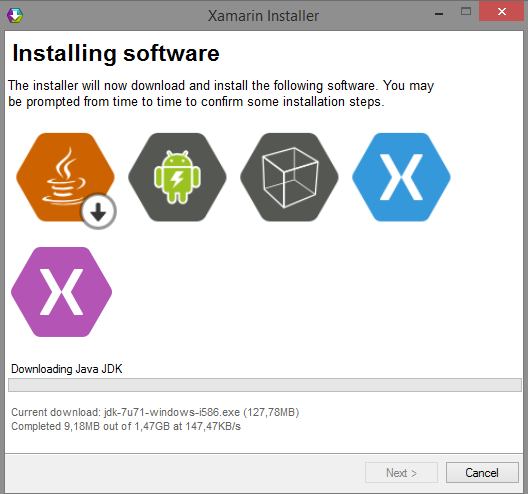
Task: Maximize the Xamarin Installer window
Action: [x=466, y=12]
